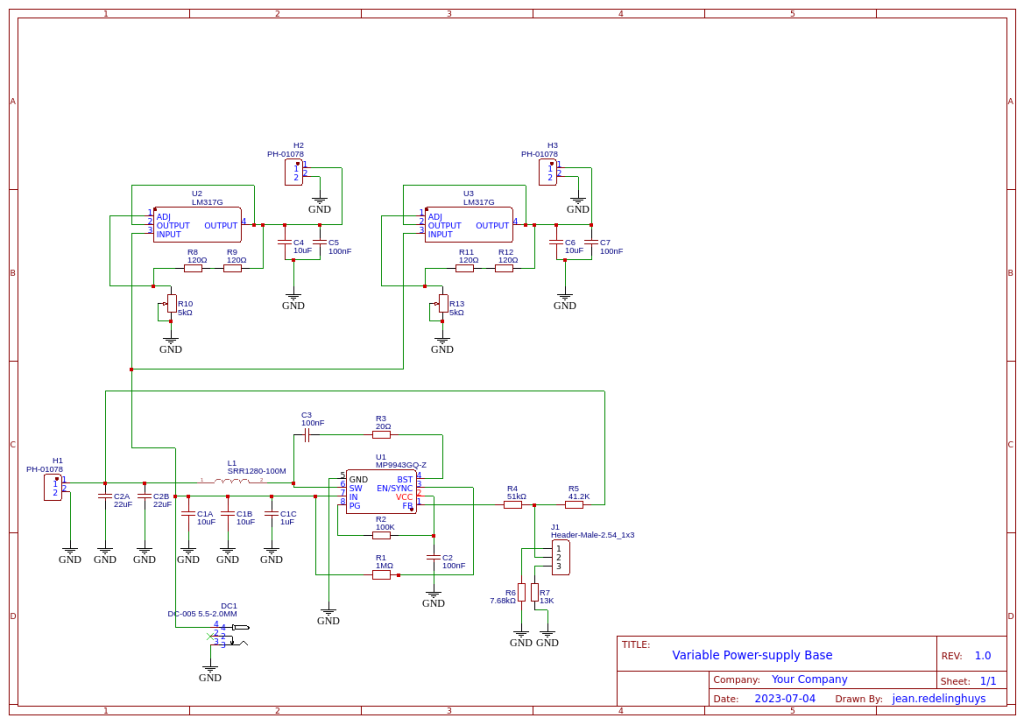Select the U3 LM317G regulator symbol
This screenshot has width=1024, height=725.
click(x=468, y=225)
